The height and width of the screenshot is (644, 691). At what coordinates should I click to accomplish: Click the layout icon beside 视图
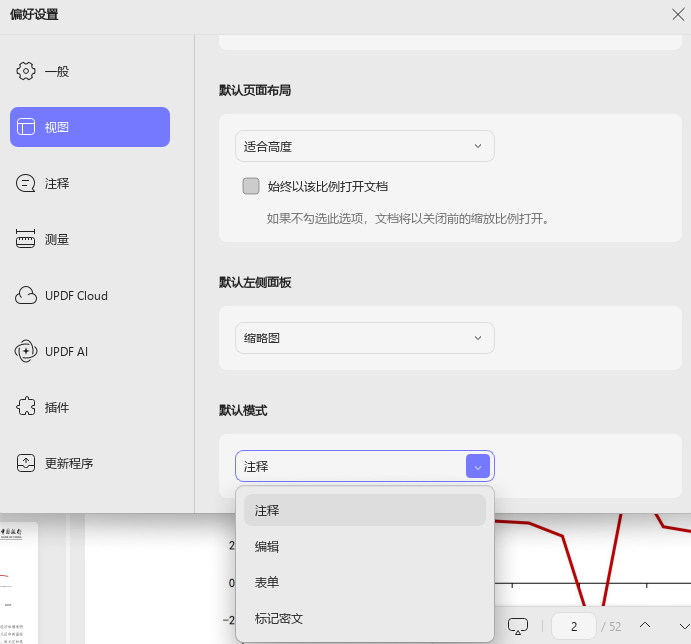click(x=26, y=127)
